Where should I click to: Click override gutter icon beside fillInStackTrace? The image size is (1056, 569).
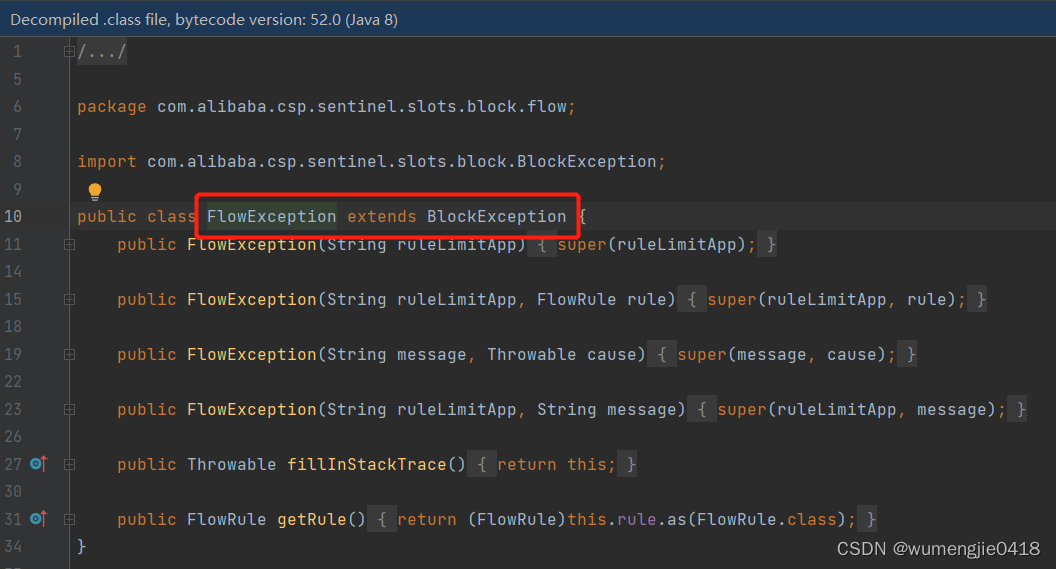click(x=38, y=463)
